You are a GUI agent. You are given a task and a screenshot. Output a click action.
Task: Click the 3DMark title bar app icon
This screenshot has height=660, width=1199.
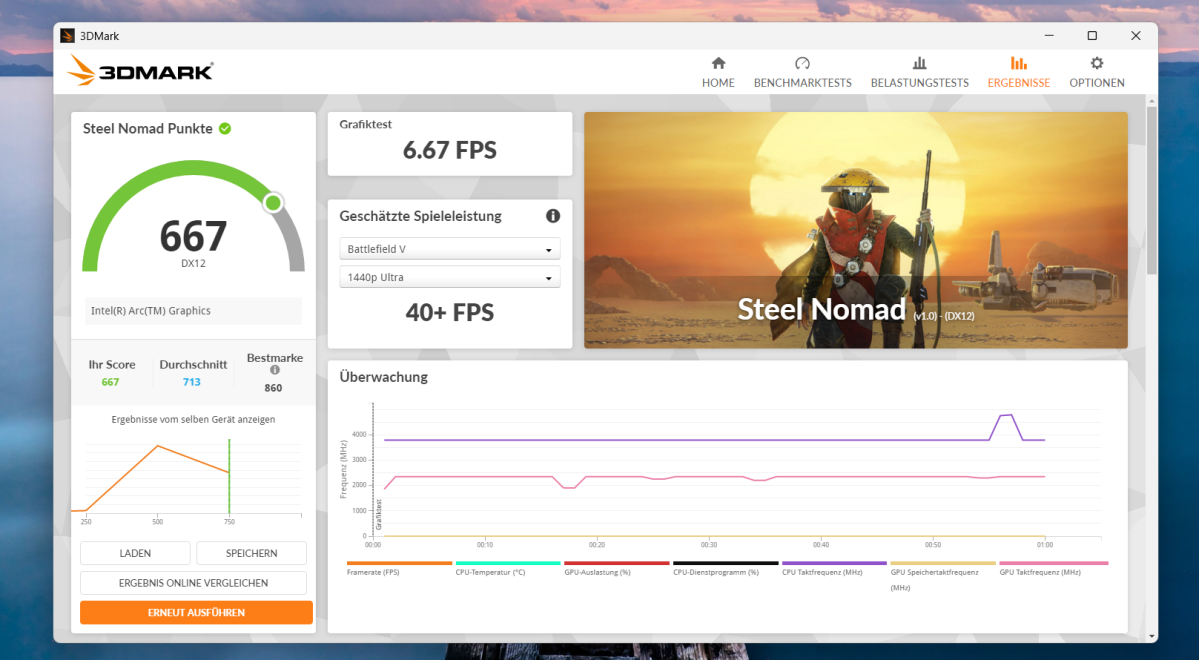click(67, 36)
